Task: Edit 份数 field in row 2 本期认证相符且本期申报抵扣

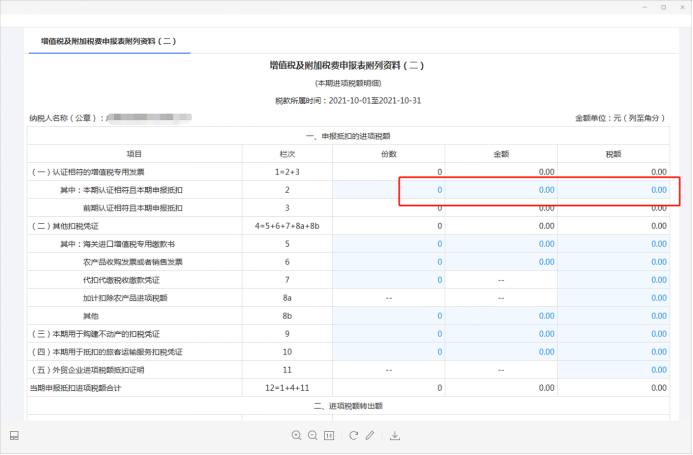Action: click(388, 190)
